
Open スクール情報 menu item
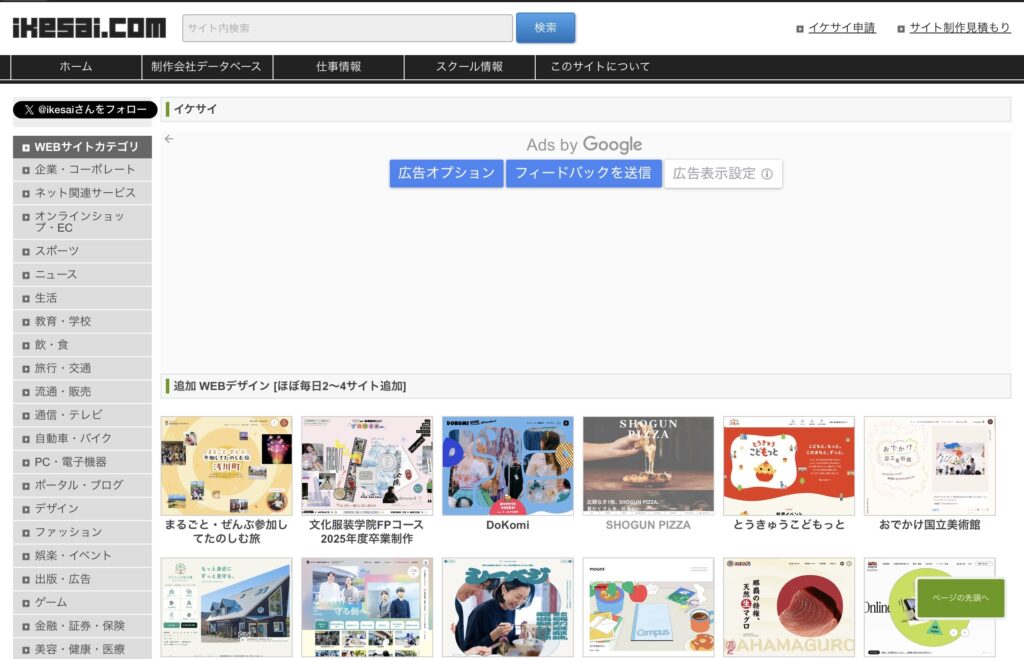[x=470, y=67]
